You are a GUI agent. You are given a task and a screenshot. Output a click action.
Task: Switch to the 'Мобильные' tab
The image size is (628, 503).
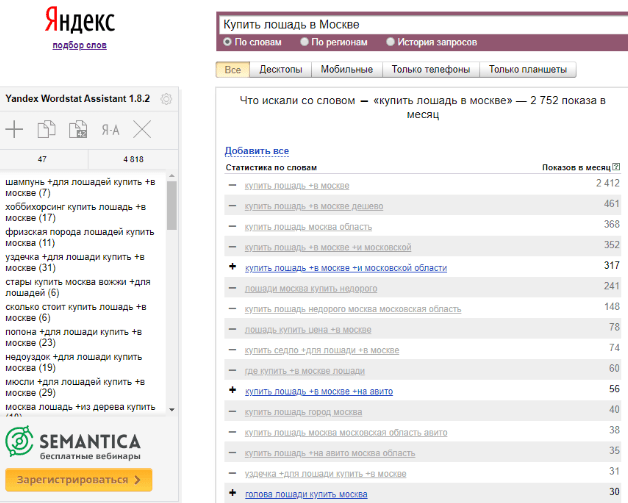tap(347, 70)
